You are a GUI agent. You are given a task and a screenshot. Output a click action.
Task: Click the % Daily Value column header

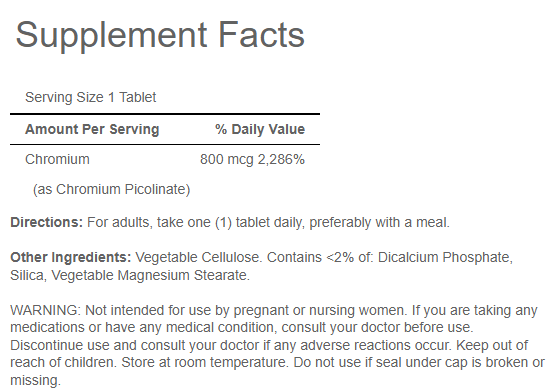260,129
